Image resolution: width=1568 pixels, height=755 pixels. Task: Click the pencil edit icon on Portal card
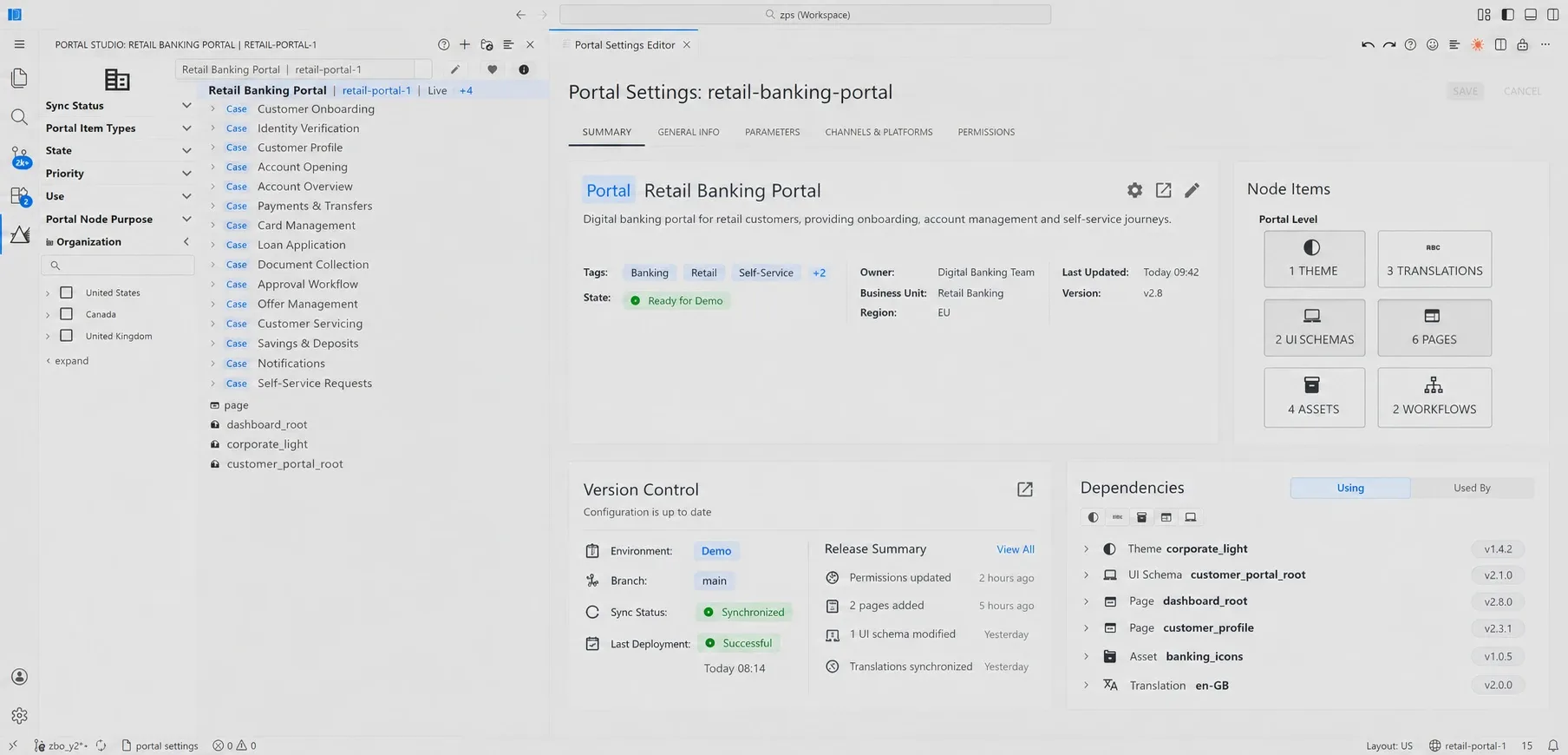pyautogui.click(x=1192, y=190)
